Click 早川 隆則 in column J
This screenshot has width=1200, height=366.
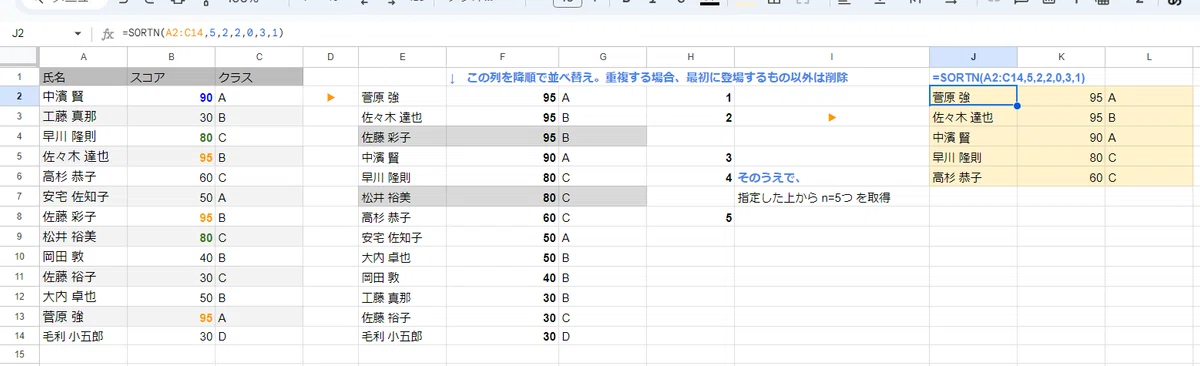pos(973,157)
